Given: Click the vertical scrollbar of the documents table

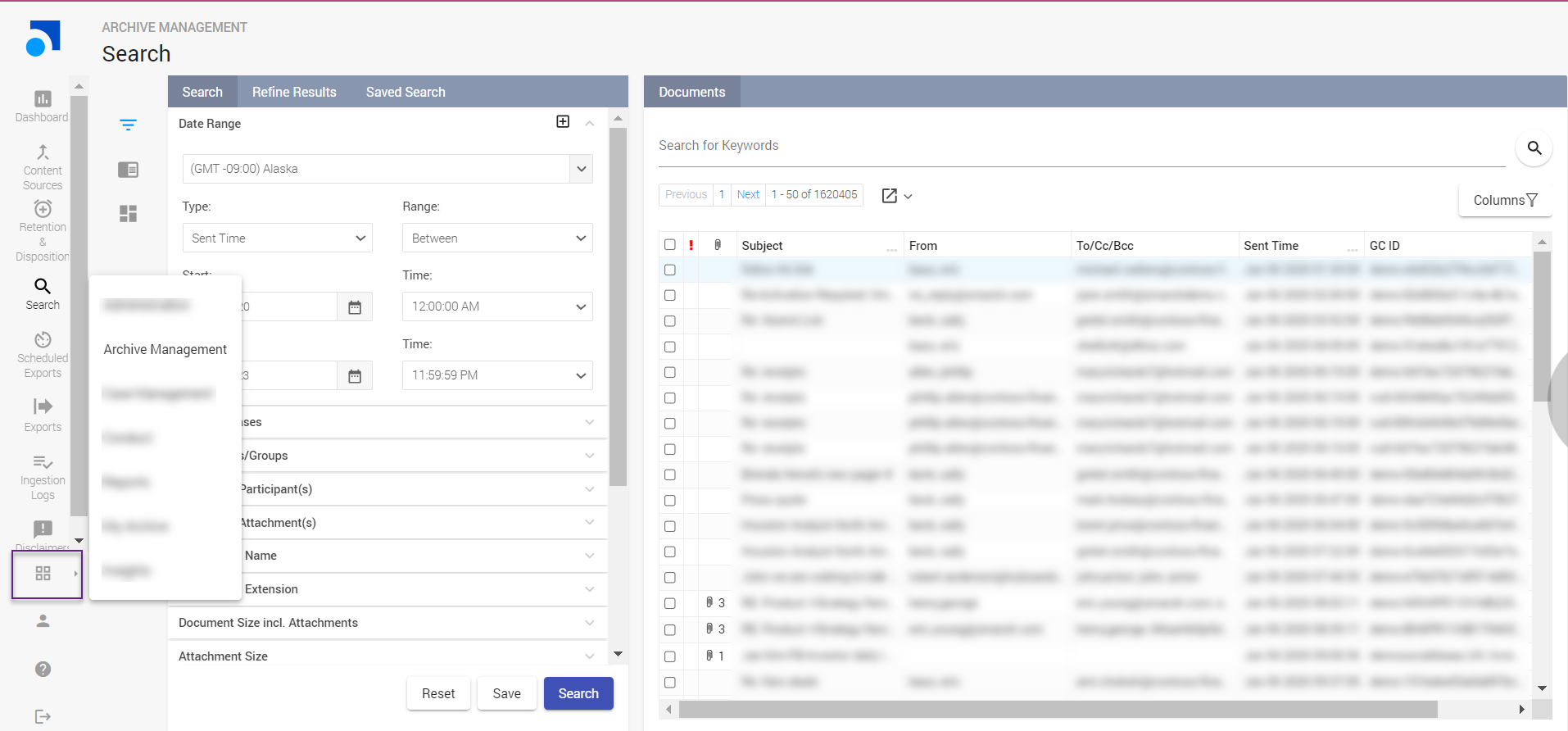Looking at the screenshot, I should coord(1542,326).
